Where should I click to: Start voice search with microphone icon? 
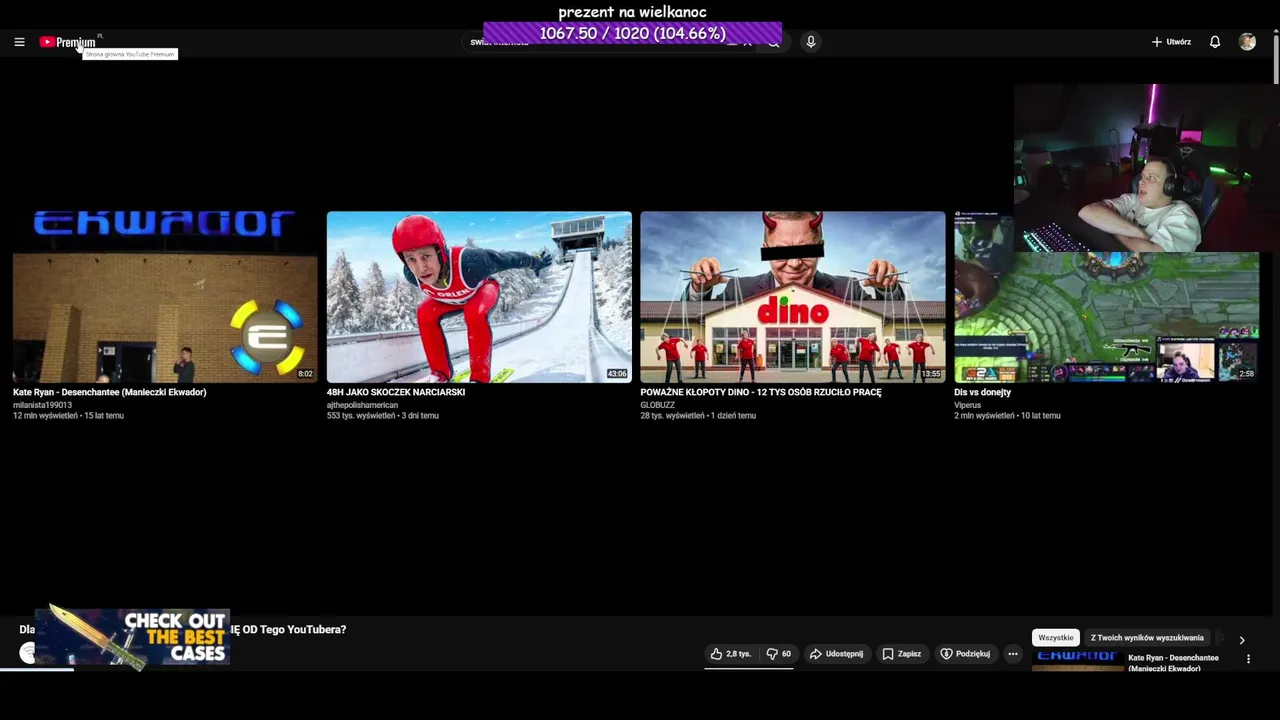[811, 42]
